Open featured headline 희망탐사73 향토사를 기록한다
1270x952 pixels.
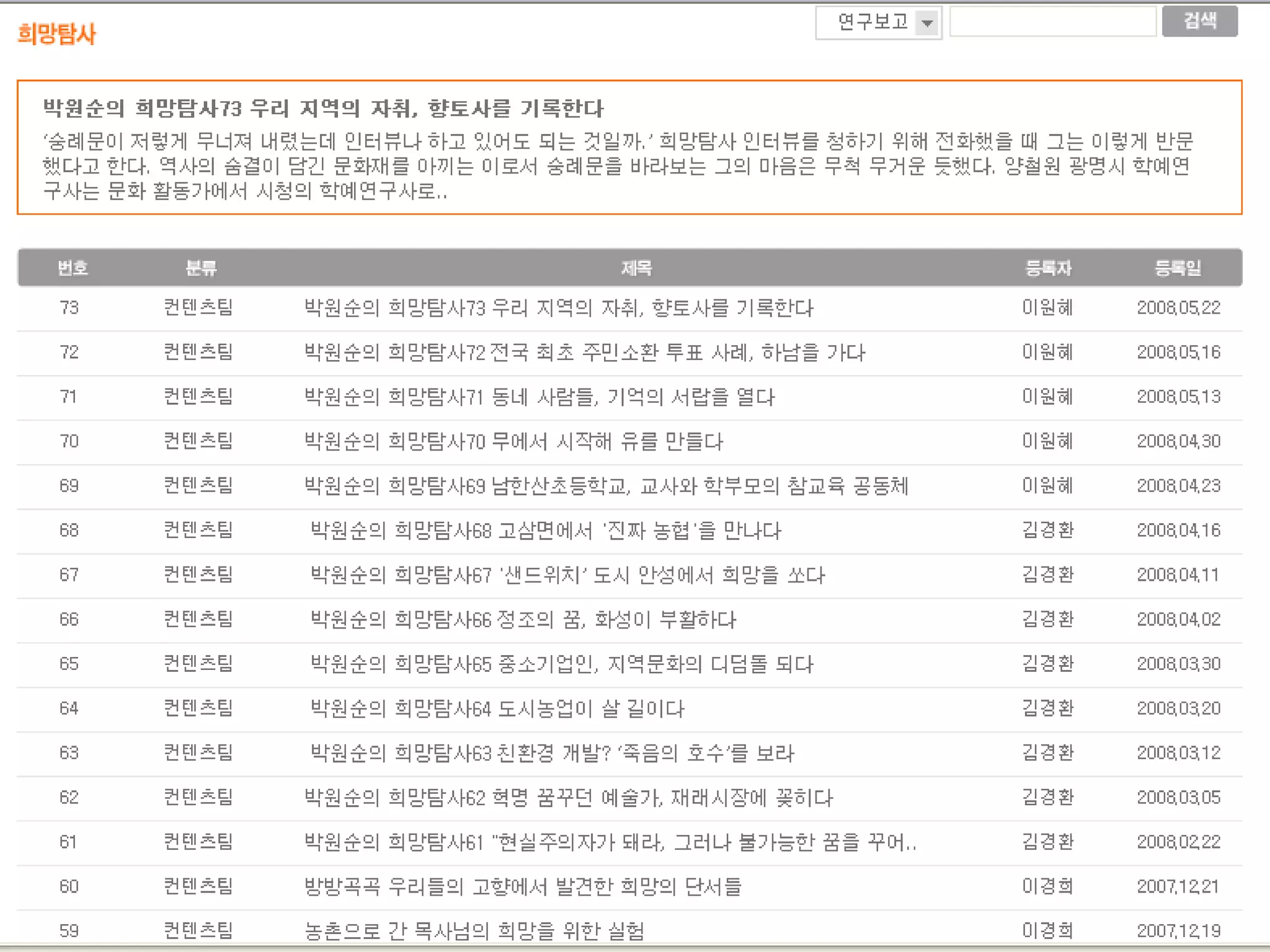coord(322,108)
